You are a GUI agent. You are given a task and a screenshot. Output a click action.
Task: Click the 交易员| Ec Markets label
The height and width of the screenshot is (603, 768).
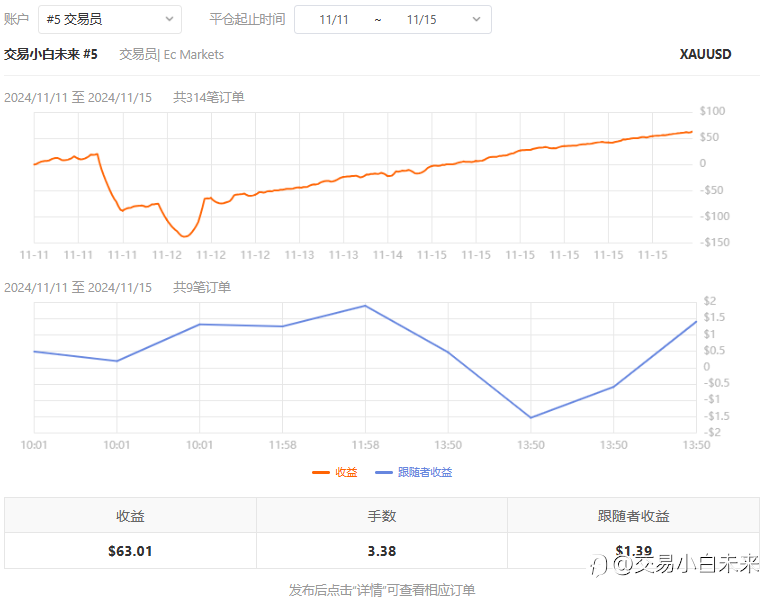(x=171, y=54)
